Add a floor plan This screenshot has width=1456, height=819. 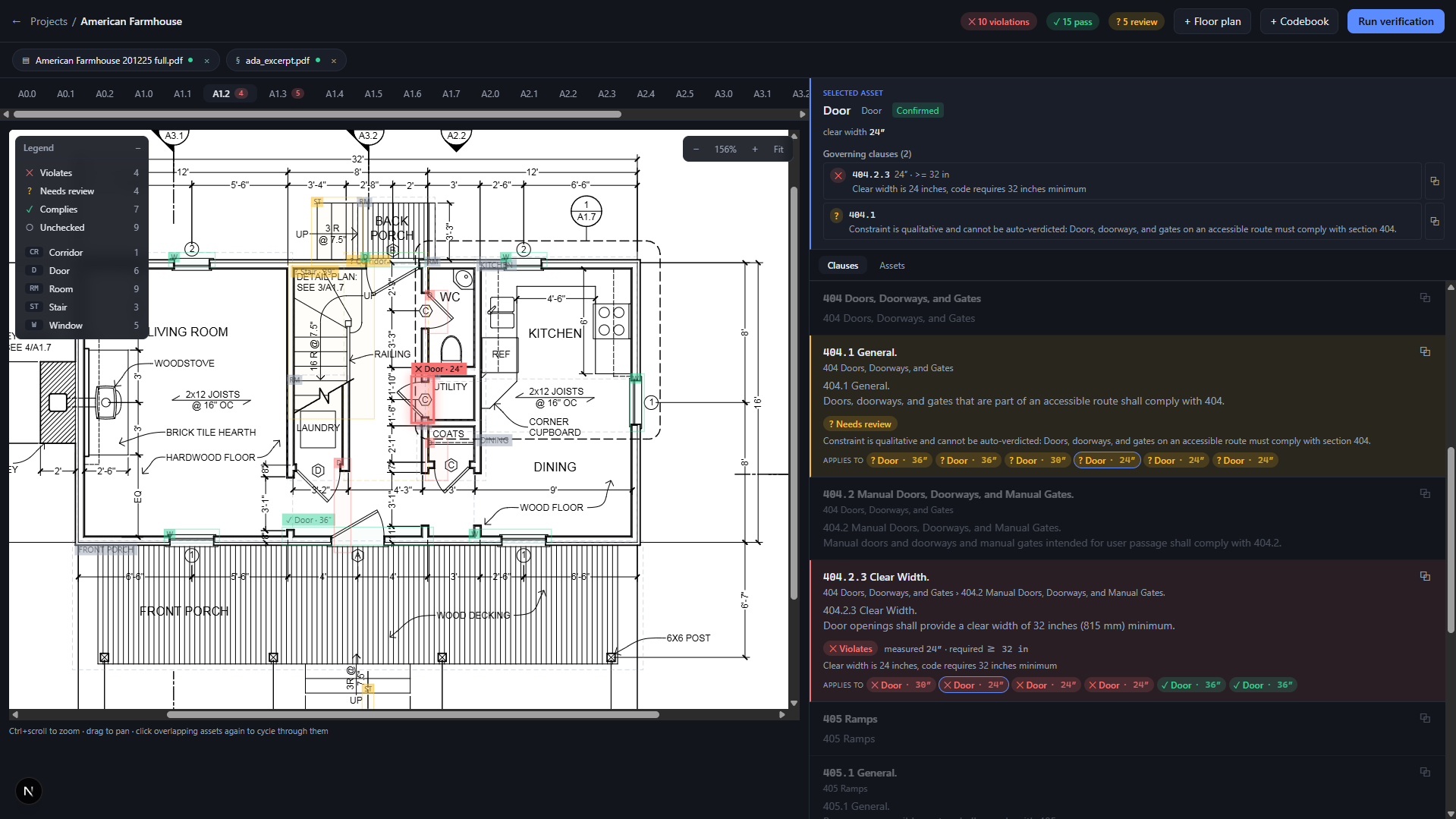tap(1212, 21)
